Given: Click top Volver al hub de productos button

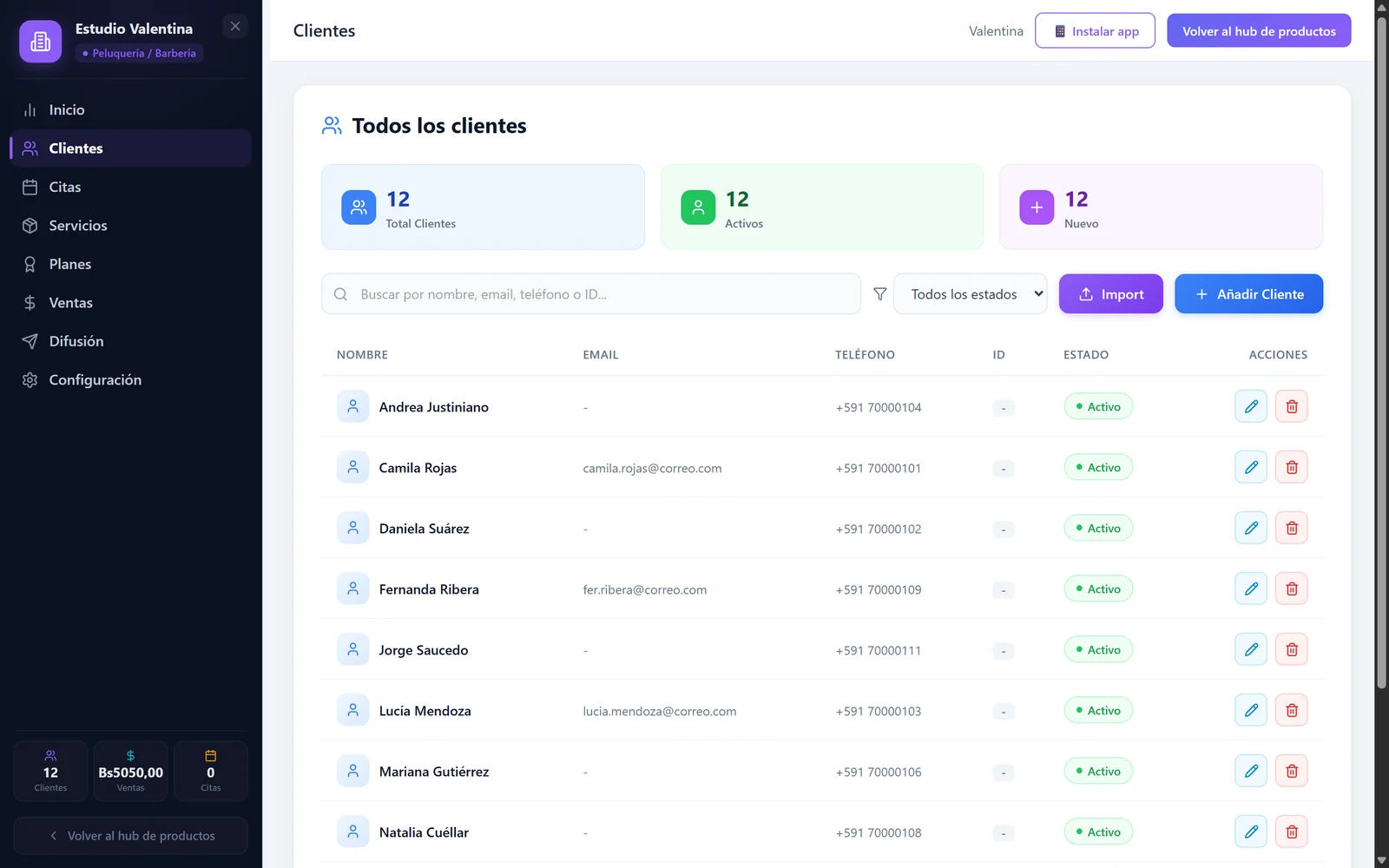Looking at the screenshot, I should [1259, 31].
